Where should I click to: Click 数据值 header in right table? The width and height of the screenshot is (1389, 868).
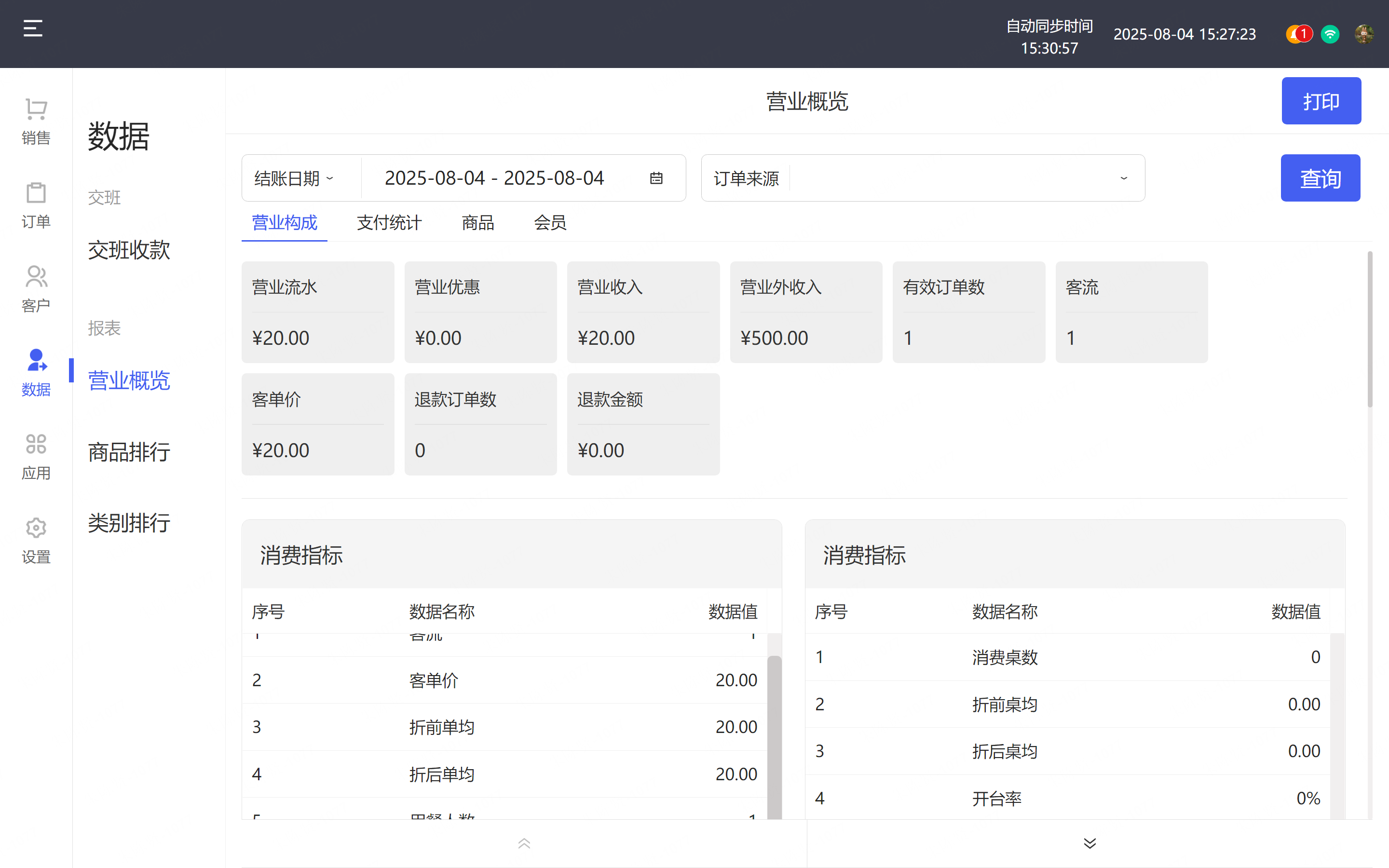tap(1296, 611)
